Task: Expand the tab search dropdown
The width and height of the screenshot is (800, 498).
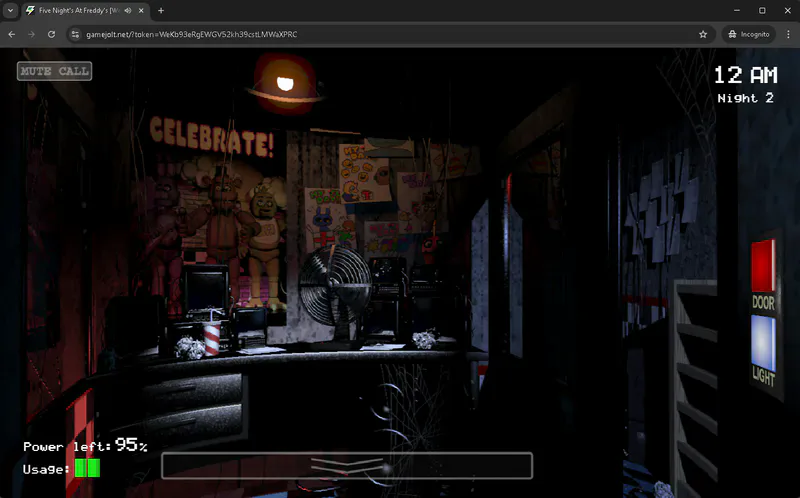Action: click(10, 10)
